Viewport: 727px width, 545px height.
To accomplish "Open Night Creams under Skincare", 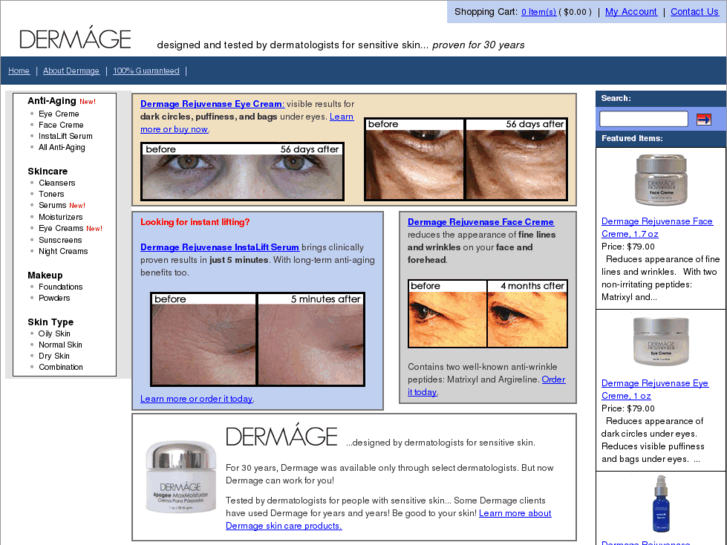I will 63,251.
